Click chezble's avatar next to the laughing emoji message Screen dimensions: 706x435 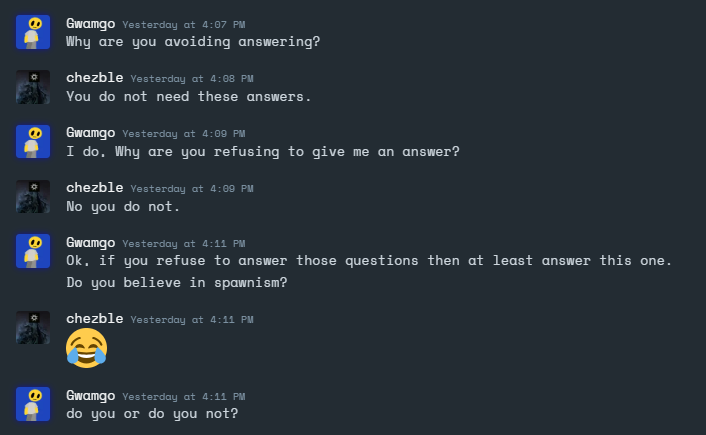coord(33,327)
